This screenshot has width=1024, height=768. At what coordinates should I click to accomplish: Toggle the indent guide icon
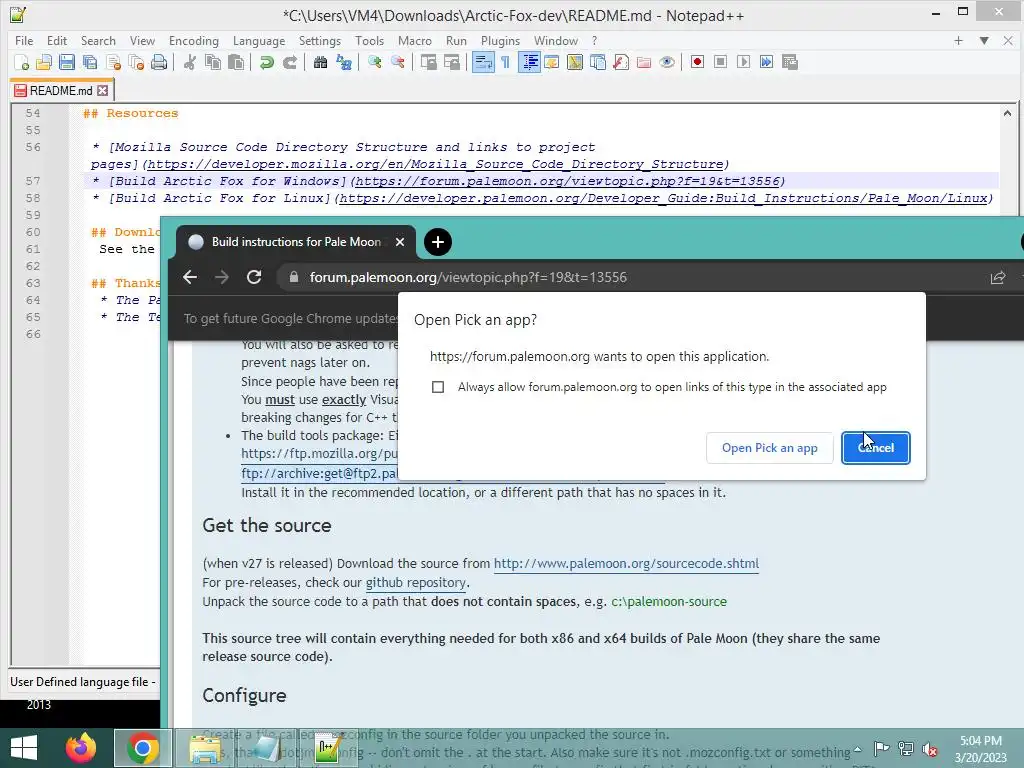click(530, 62)
